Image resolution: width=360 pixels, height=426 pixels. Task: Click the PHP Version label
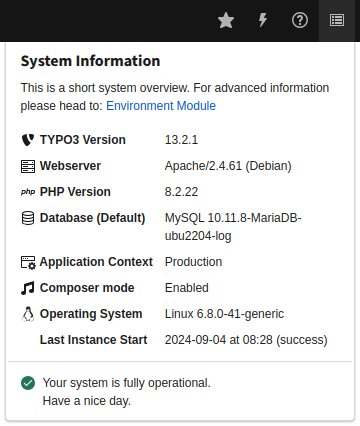coord(75,192)
